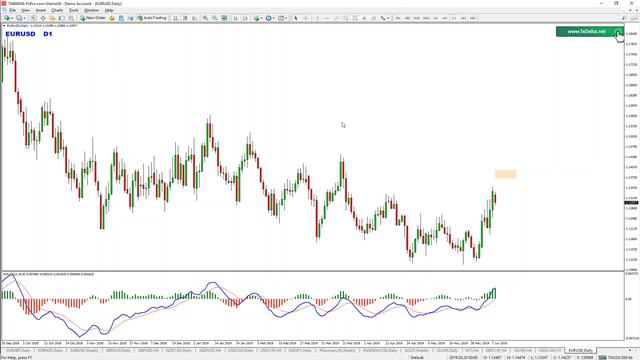The height and width of the screenshot is (360, 640).
Task: Click the search magnifier icon top right
Action: 624,18
